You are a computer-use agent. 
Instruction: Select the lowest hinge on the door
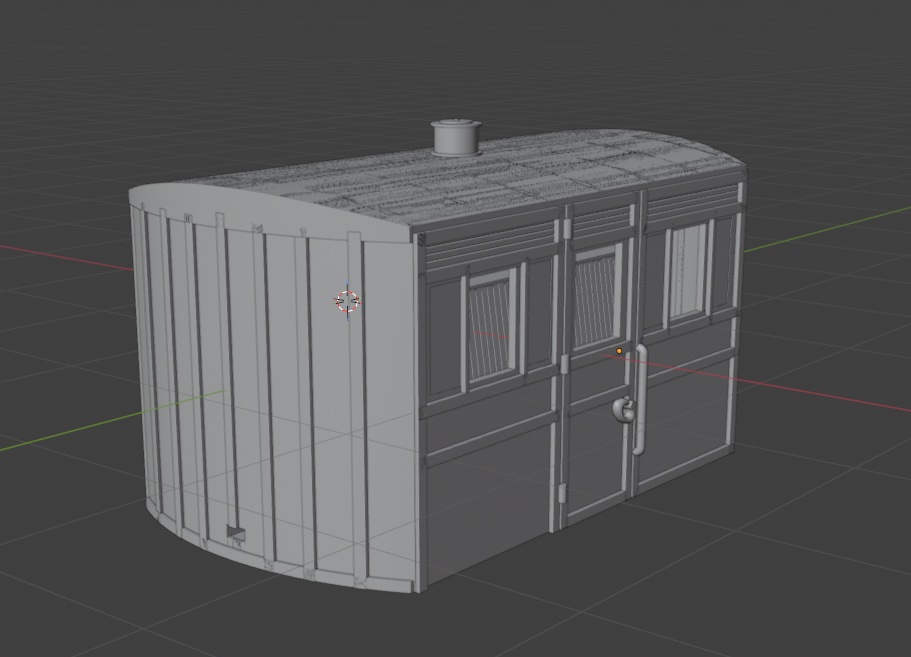coord(562,494)
